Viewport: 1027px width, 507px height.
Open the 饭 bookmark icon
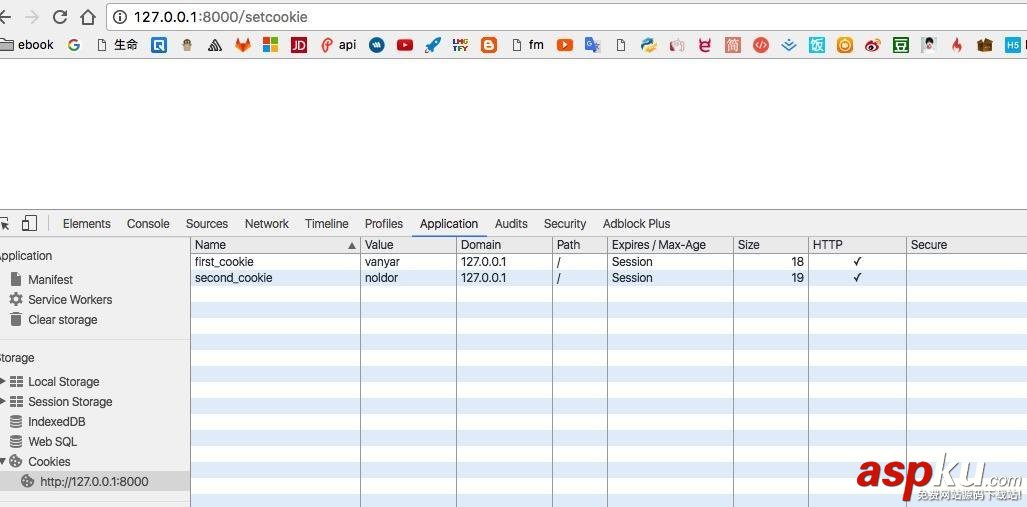817,45
